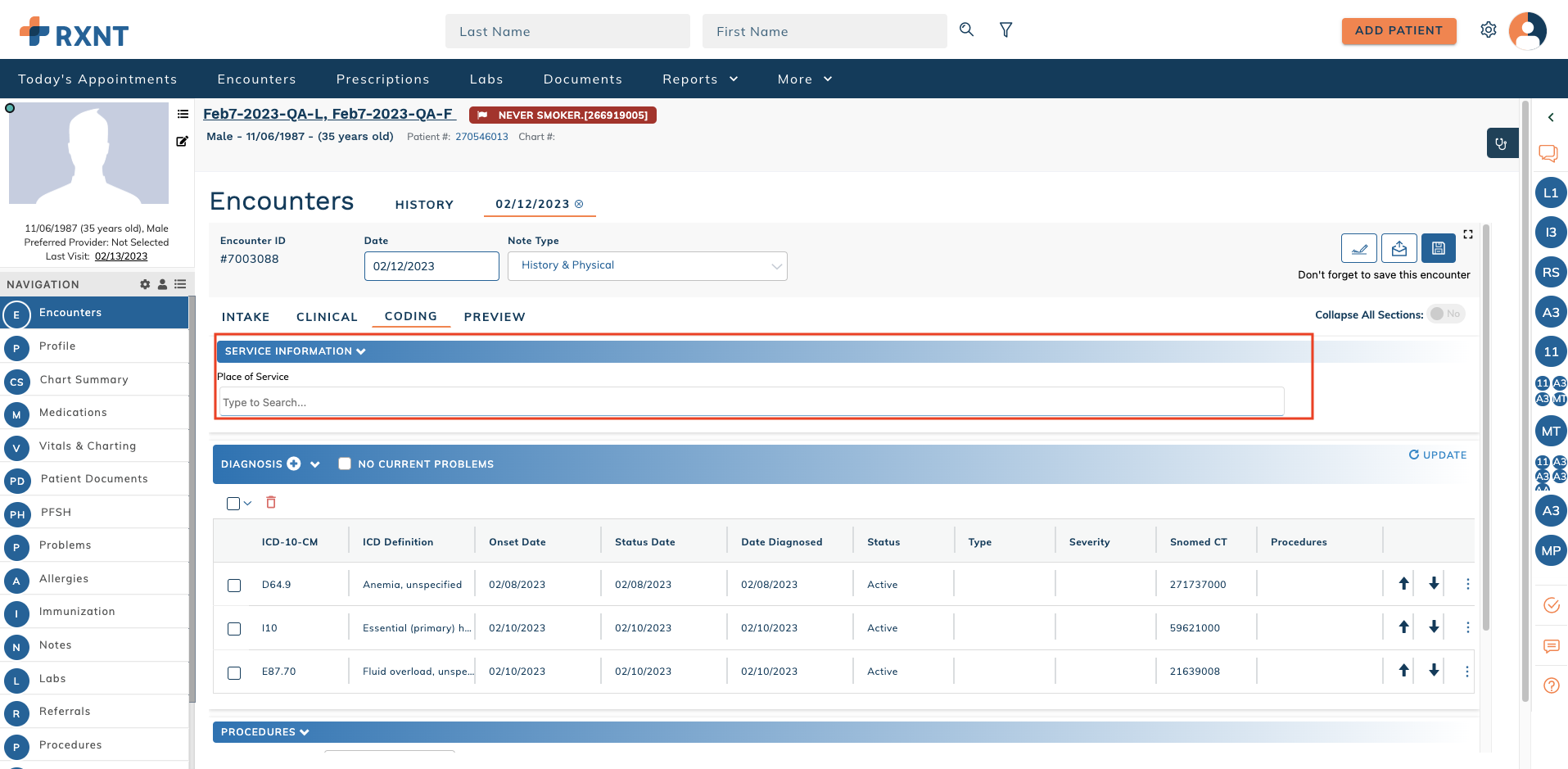Toggle Collapse All Sections switch
Screen dimensions: 1568x769
click(1446, 314)
